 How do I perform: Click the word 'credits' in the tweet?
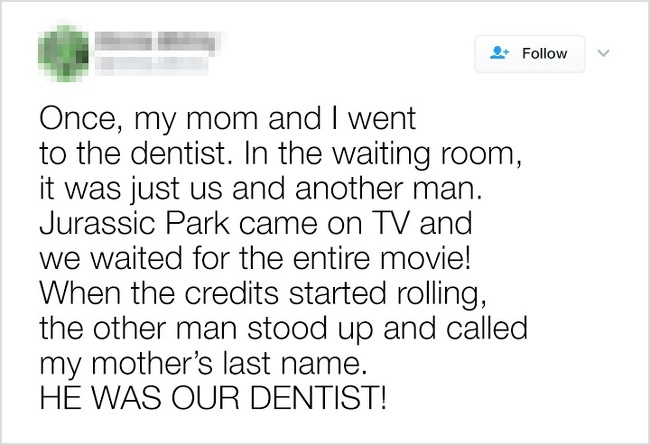pos(231,293)
